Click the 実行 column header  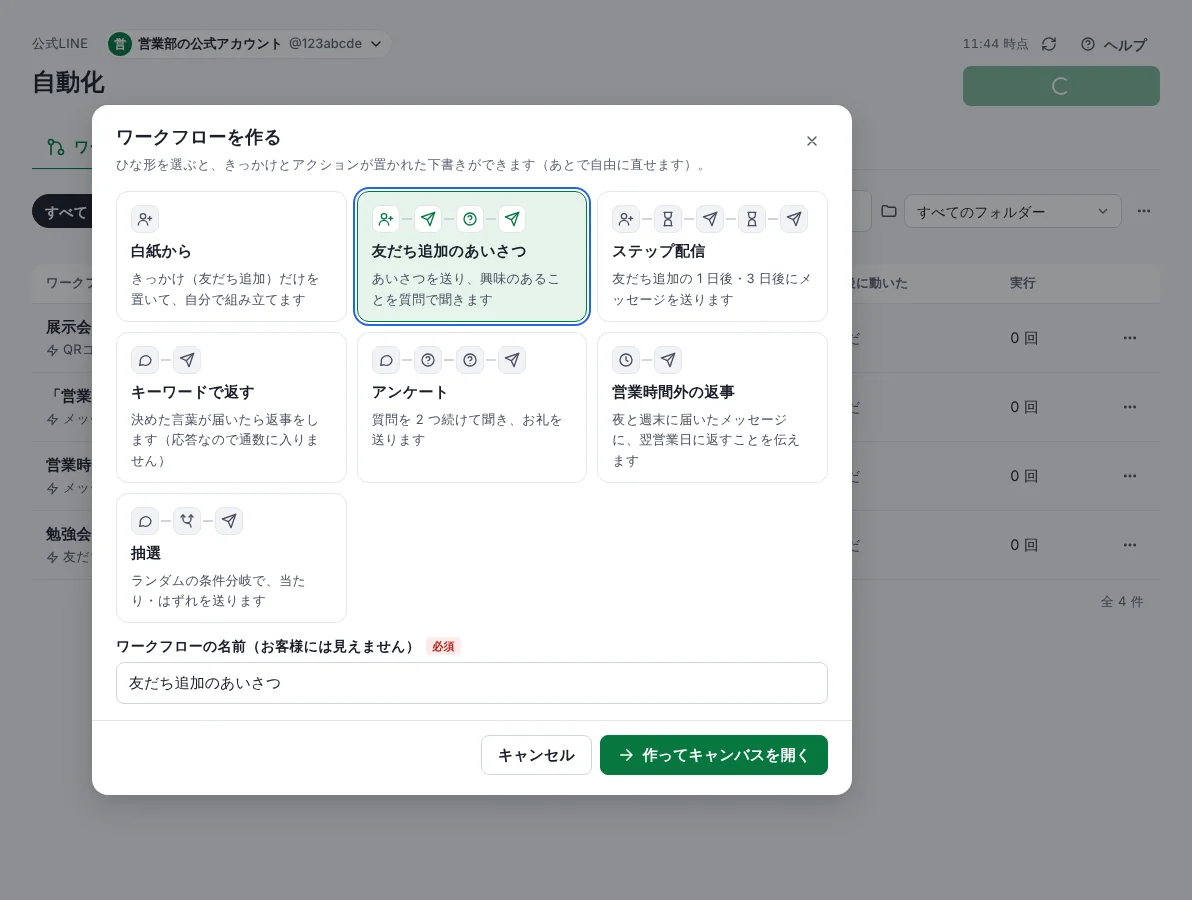[x=1022, y=283]
